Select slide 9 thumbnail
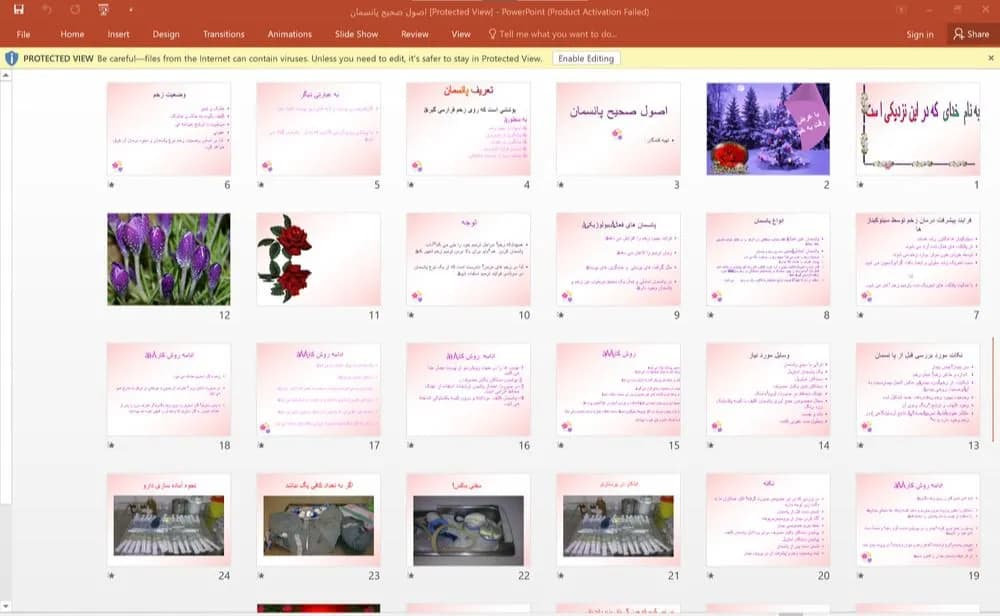Viewport: 1000px width, 616px height. [x=618, y=259]
